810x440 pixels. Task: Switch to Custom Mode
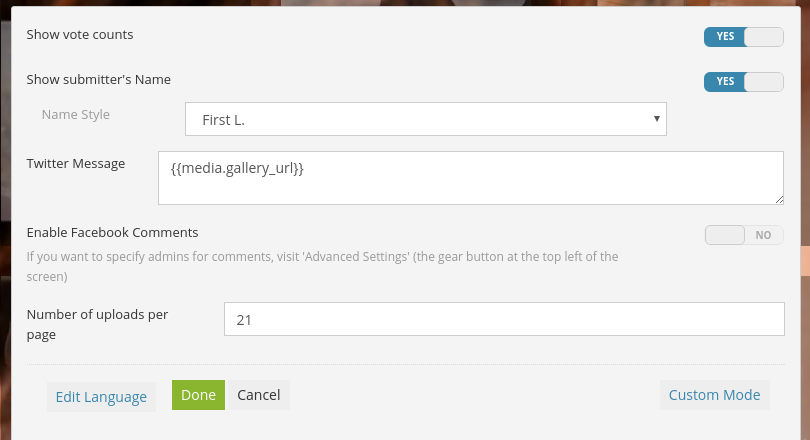click(x=714, y=395)
